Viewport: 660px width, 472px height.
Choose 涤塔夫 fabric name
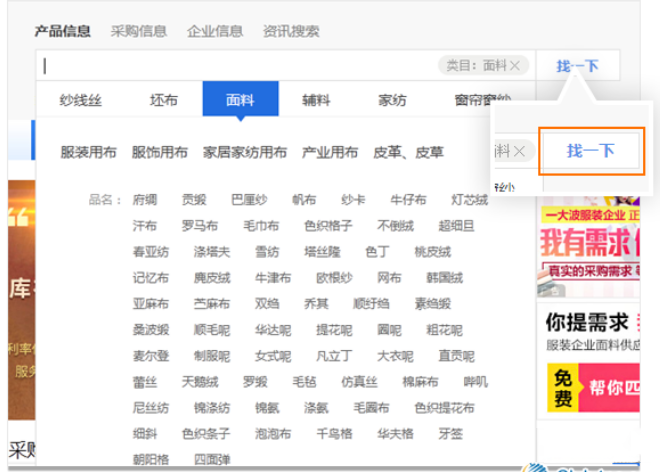coord(212,252)
